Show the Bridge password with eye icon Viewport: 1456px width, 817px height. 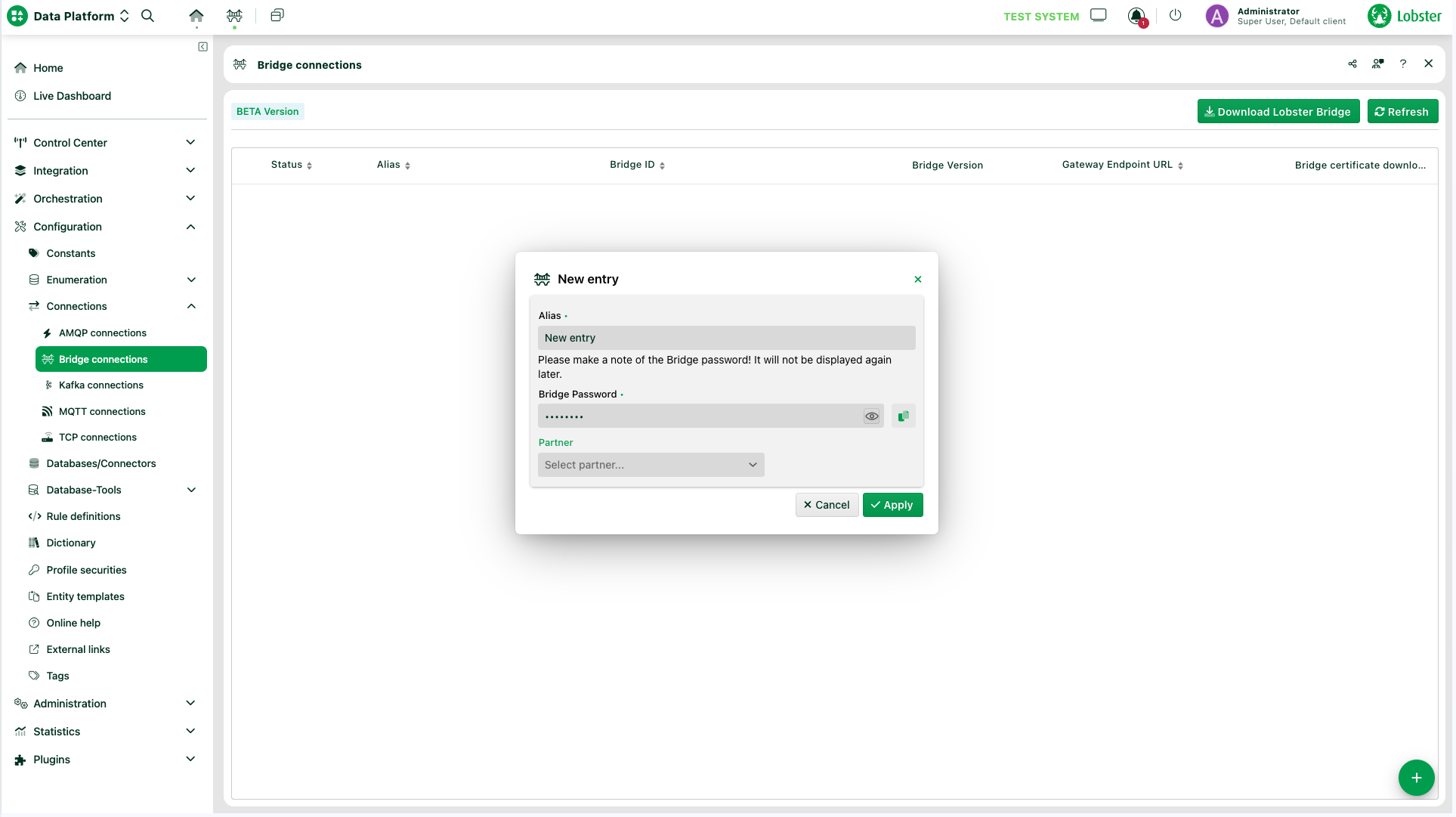coord(872,416)
